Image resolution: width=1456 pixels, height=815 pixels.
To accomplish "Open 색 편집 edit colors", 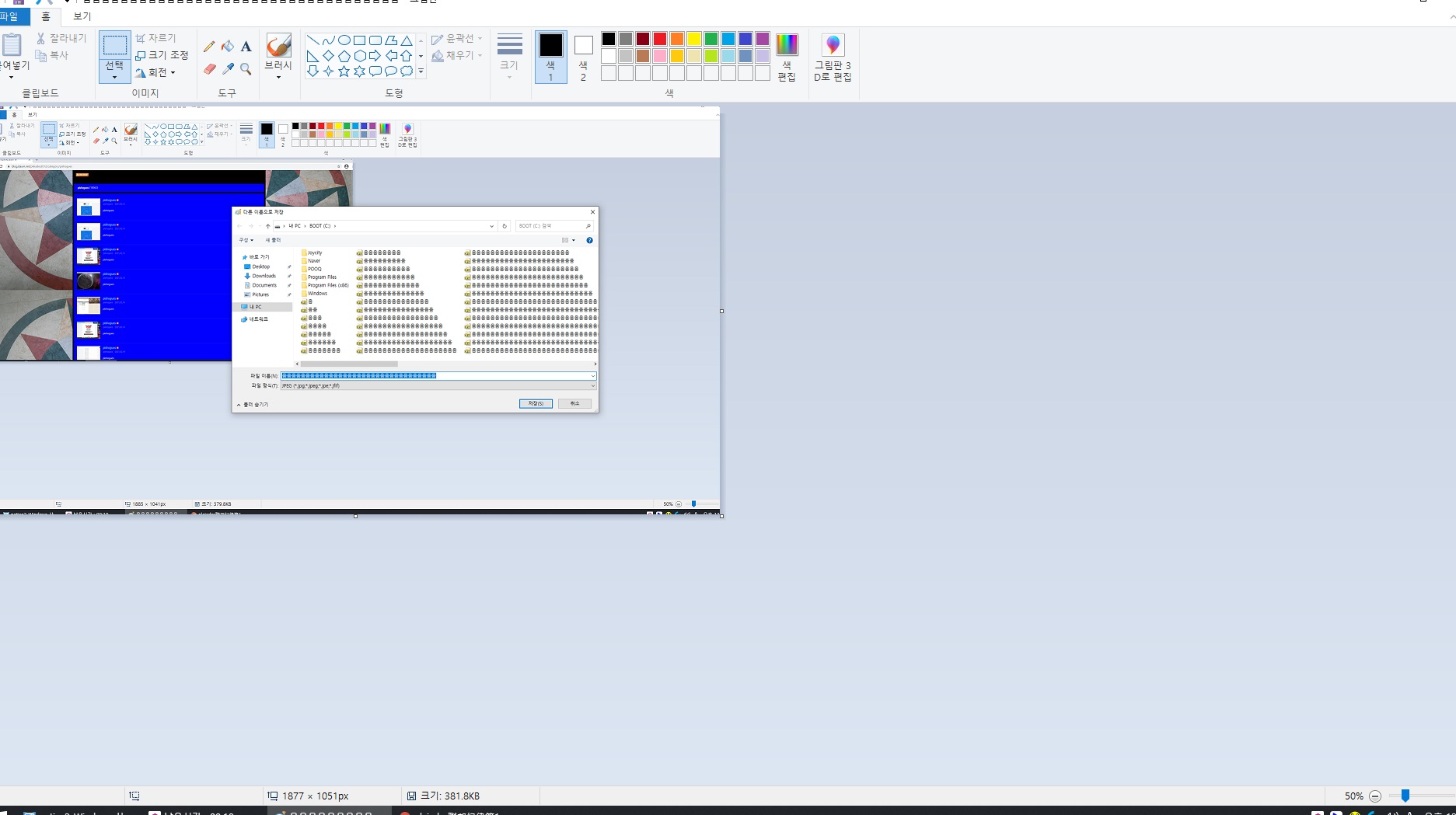I will click(x=787, y=57).
